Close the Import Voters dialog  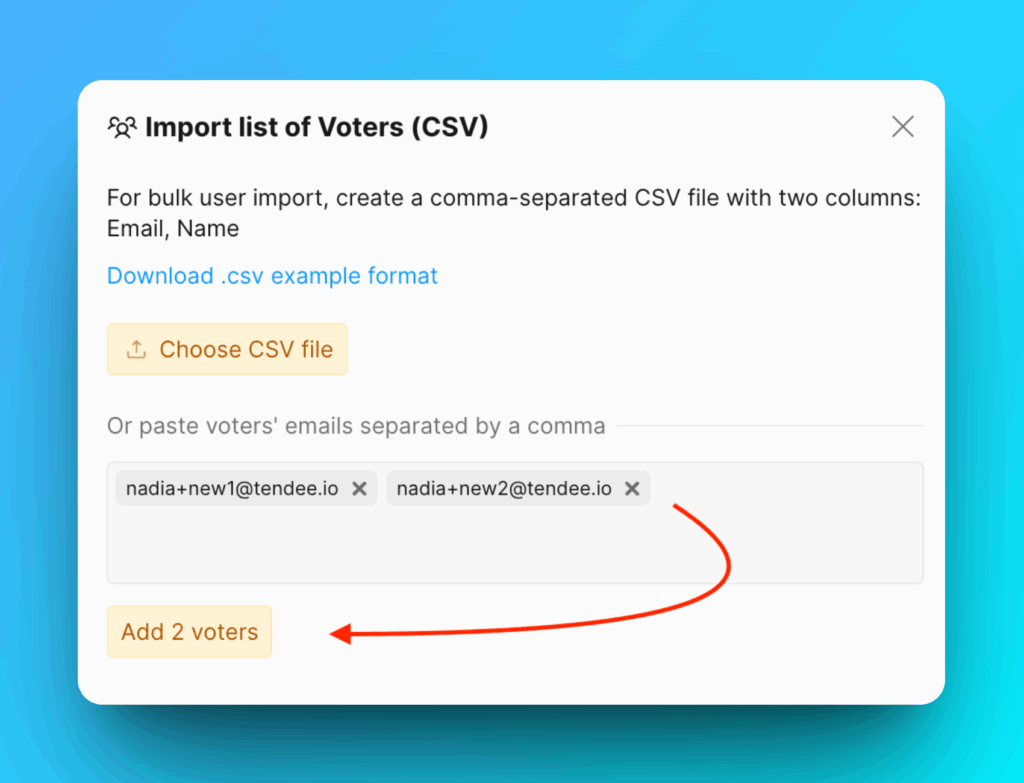(x=902, y=127)
